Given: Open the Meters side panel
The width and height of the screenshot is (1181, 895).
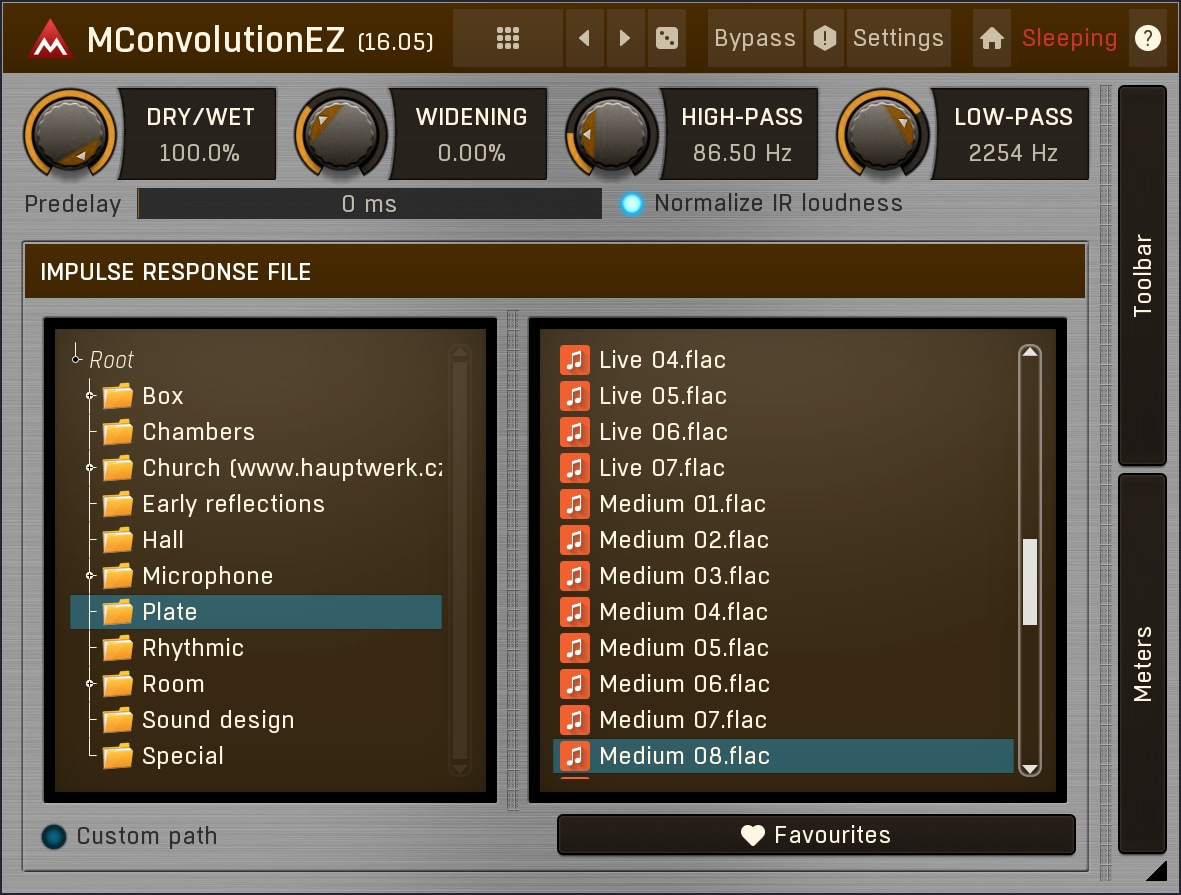Looking at the screenshot, I should pos(1142,664).
